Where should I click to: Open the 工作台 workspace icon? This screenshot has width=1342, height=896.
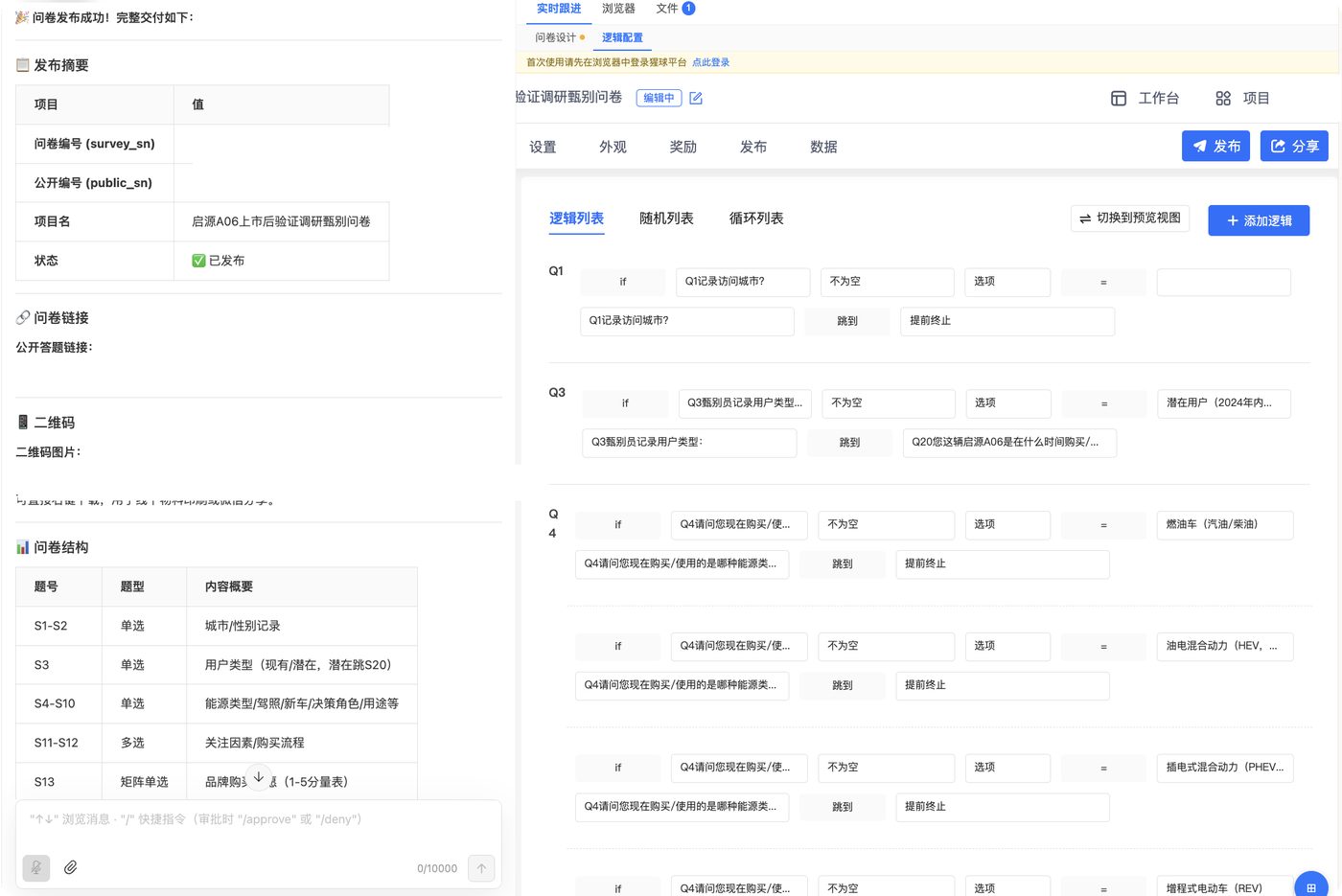[x=1118, y=98]
